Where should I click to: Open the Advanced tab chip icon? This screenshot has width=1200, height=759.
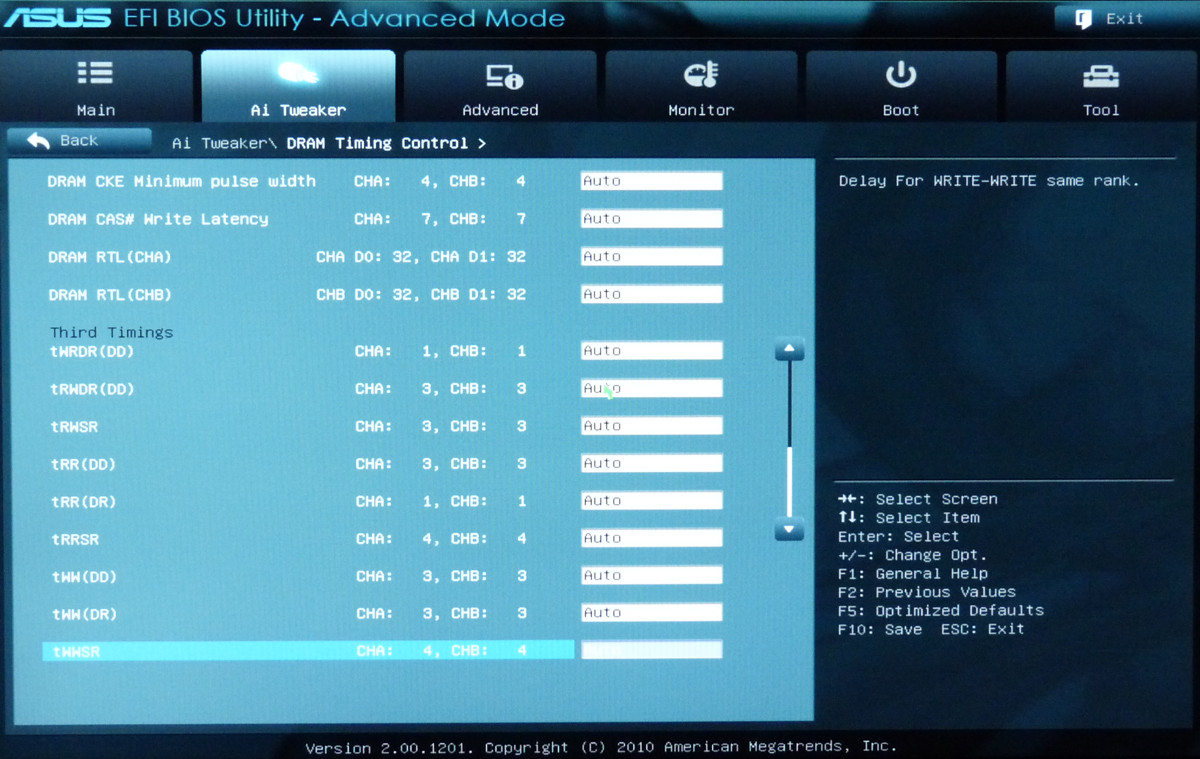point(504,75)
